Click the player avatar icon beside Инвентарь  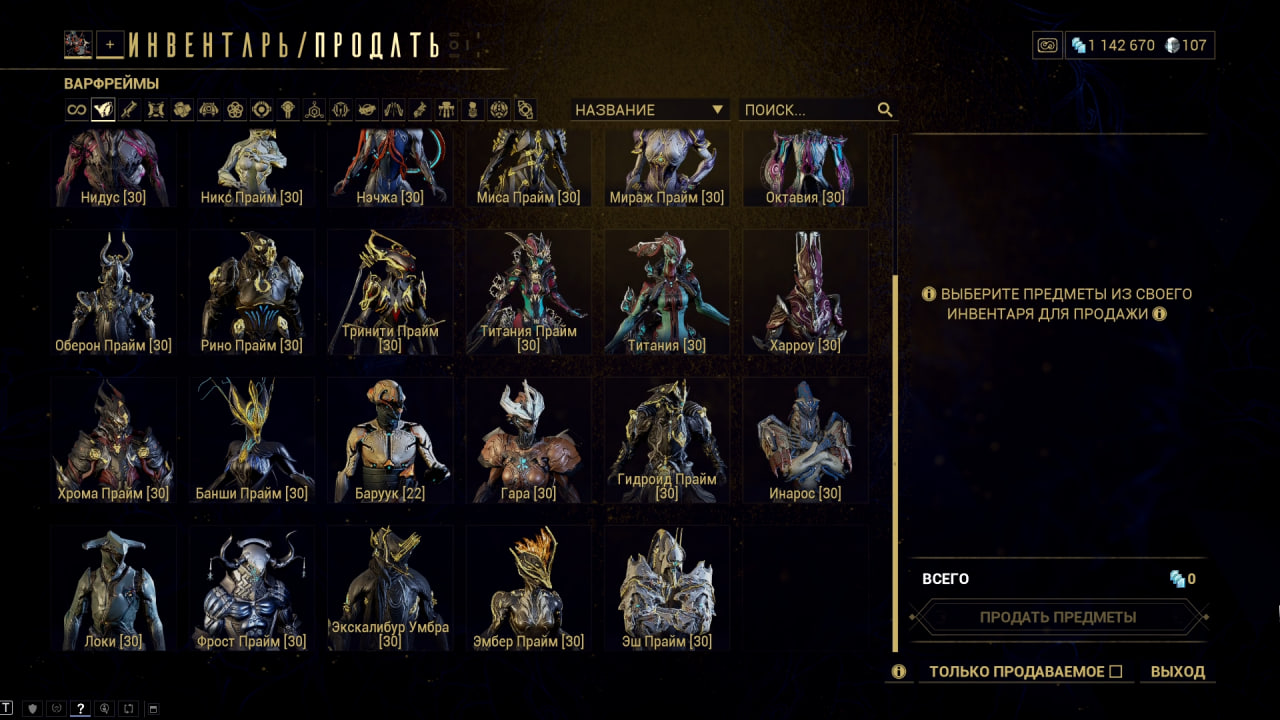point(78,44)
